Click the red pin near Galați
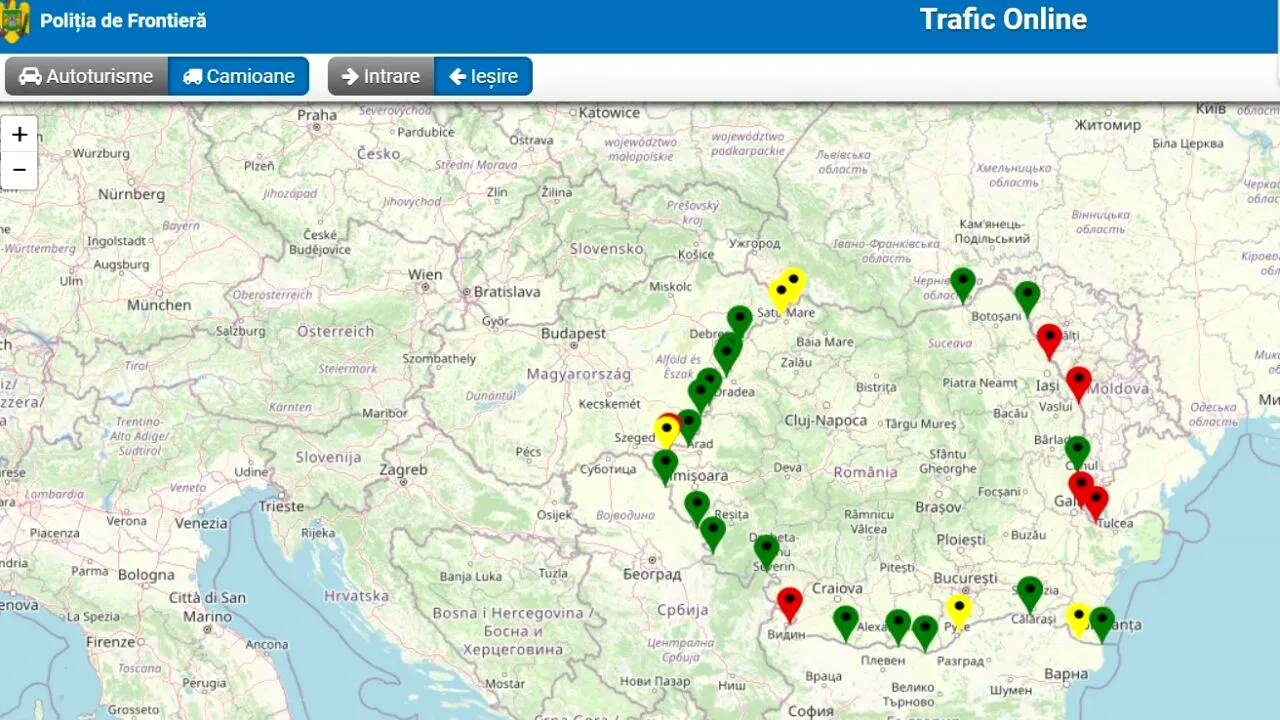This screenshot has height=720, width=1280. click(1080, 482)
